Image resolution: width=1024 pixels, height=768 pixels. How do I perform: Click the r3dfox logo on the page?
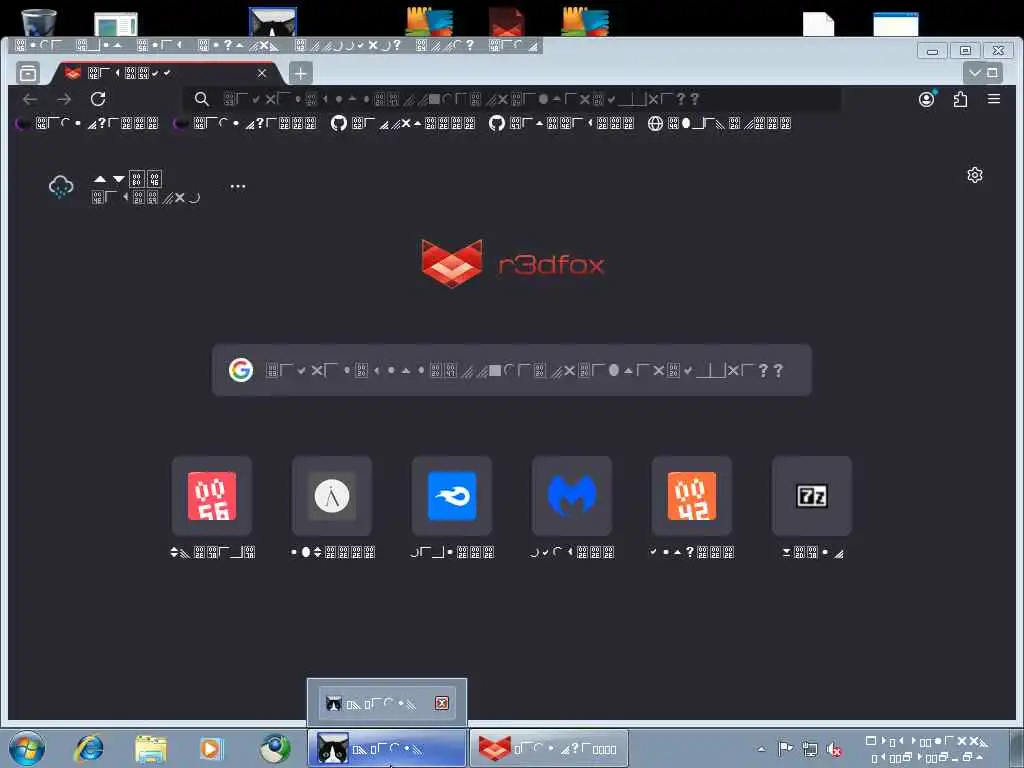513,263
